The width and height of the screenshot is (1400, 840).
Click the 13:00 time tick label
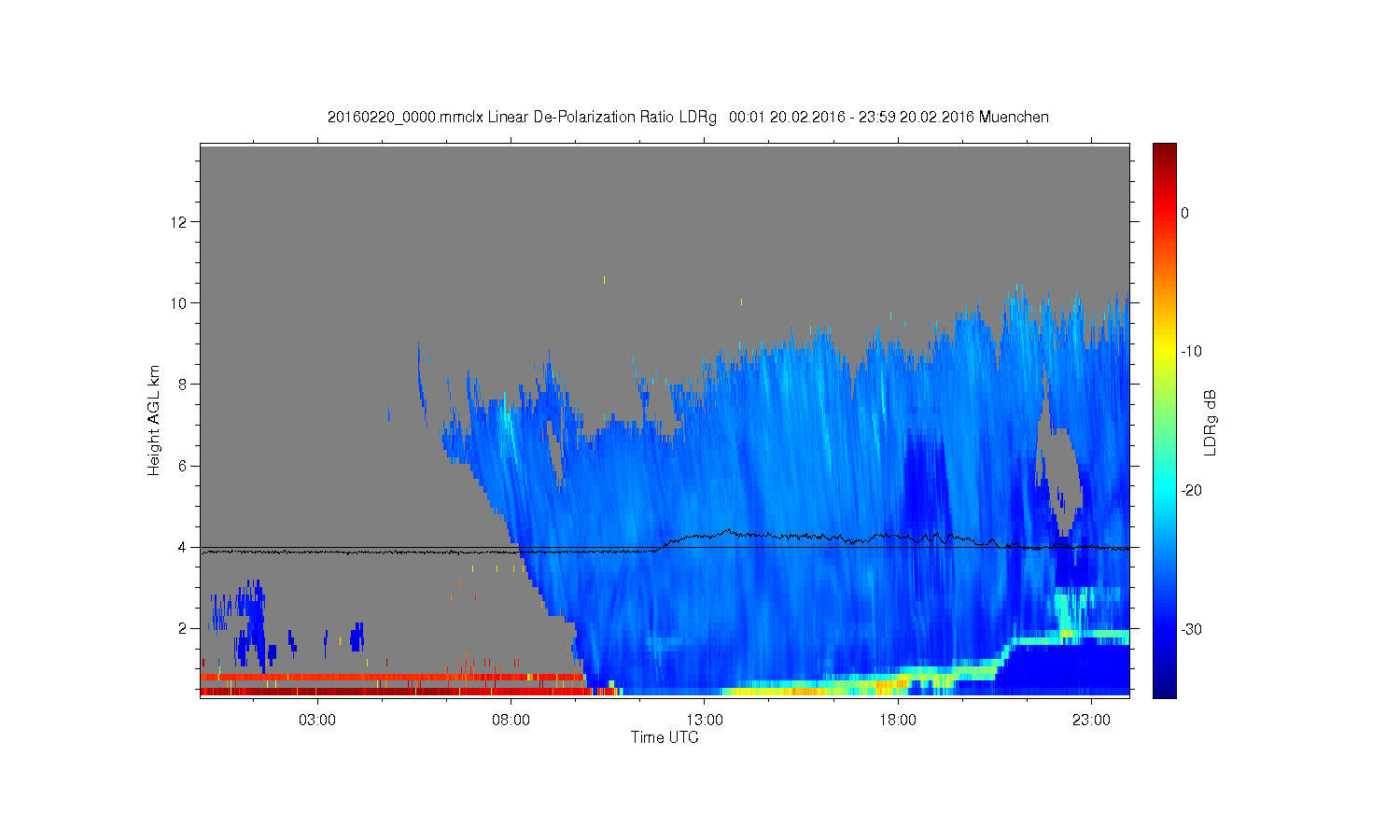click(x=705, y=721)
